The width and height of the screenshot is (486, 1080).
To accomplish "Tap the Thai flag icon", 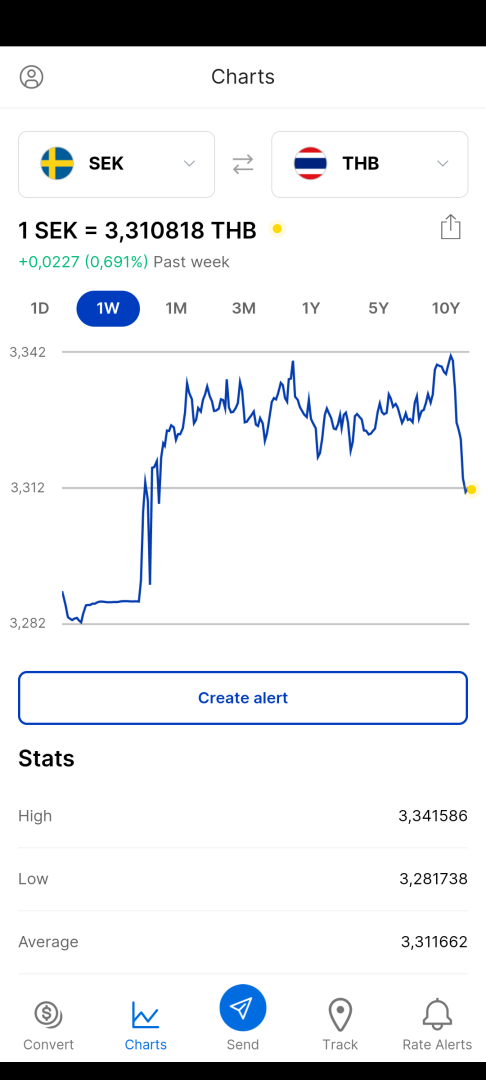I will (x=310, y=164).
